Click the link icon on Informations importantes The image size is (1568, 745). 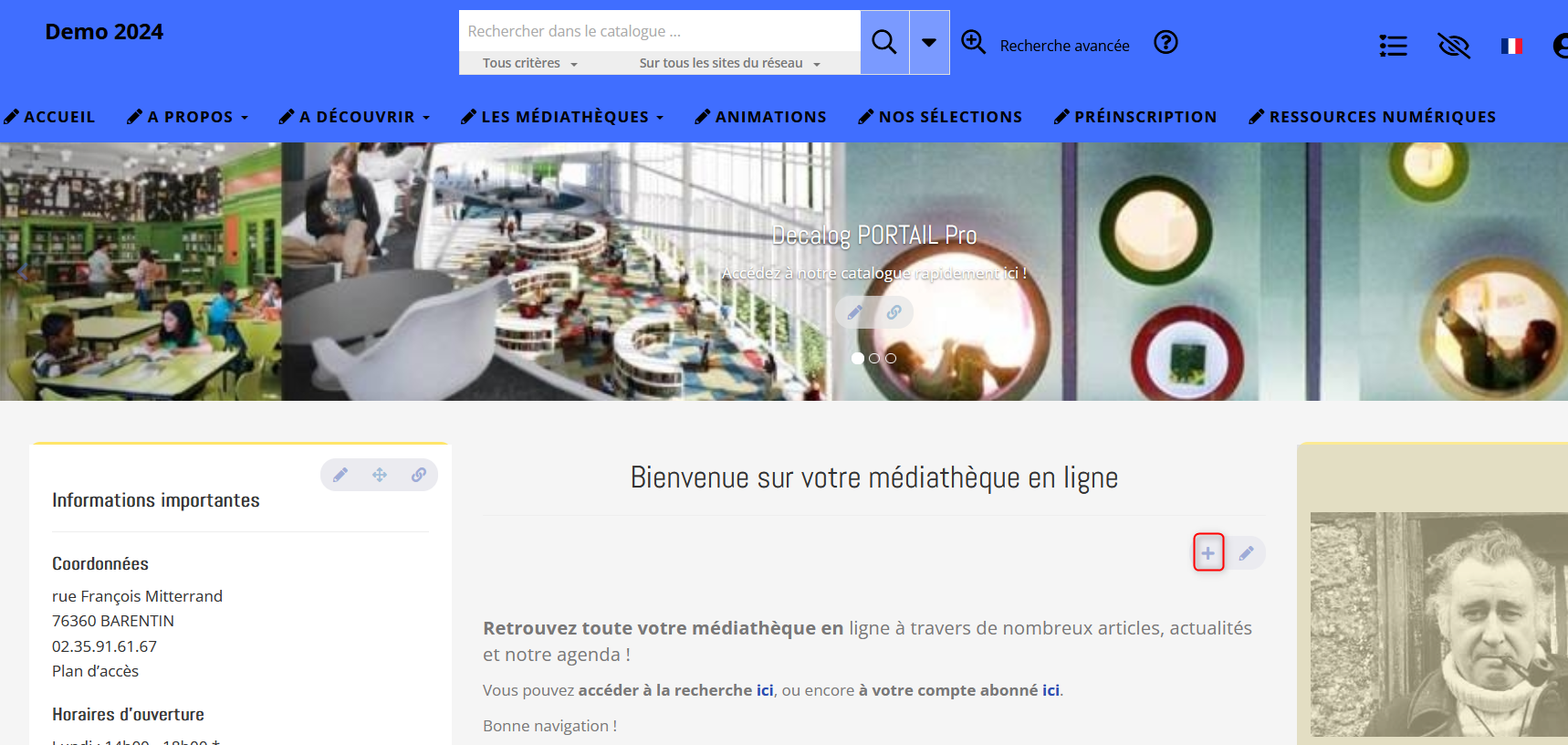(x=418, y=475)
